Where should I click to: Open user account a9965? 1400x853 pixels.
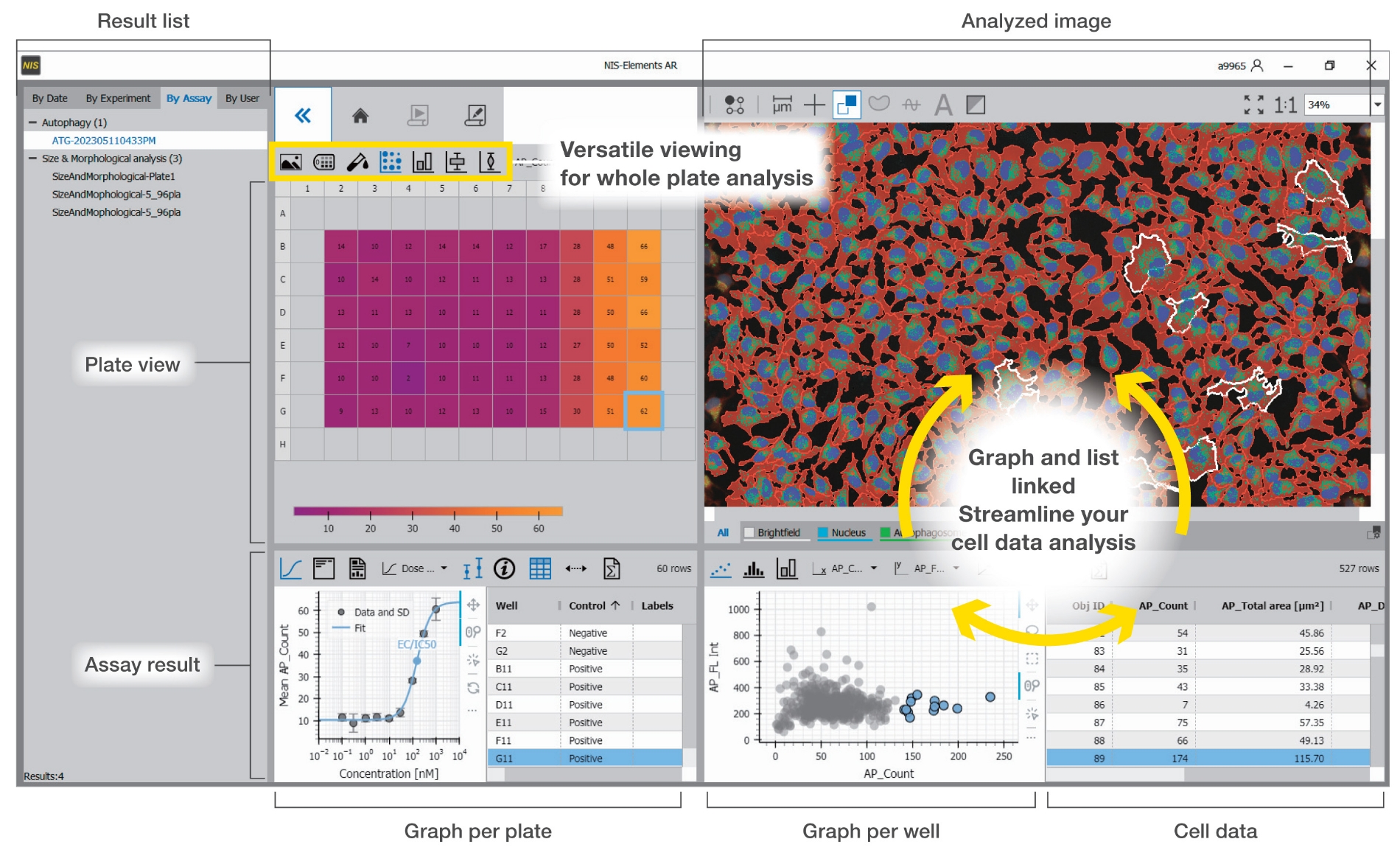(1240, 66)
